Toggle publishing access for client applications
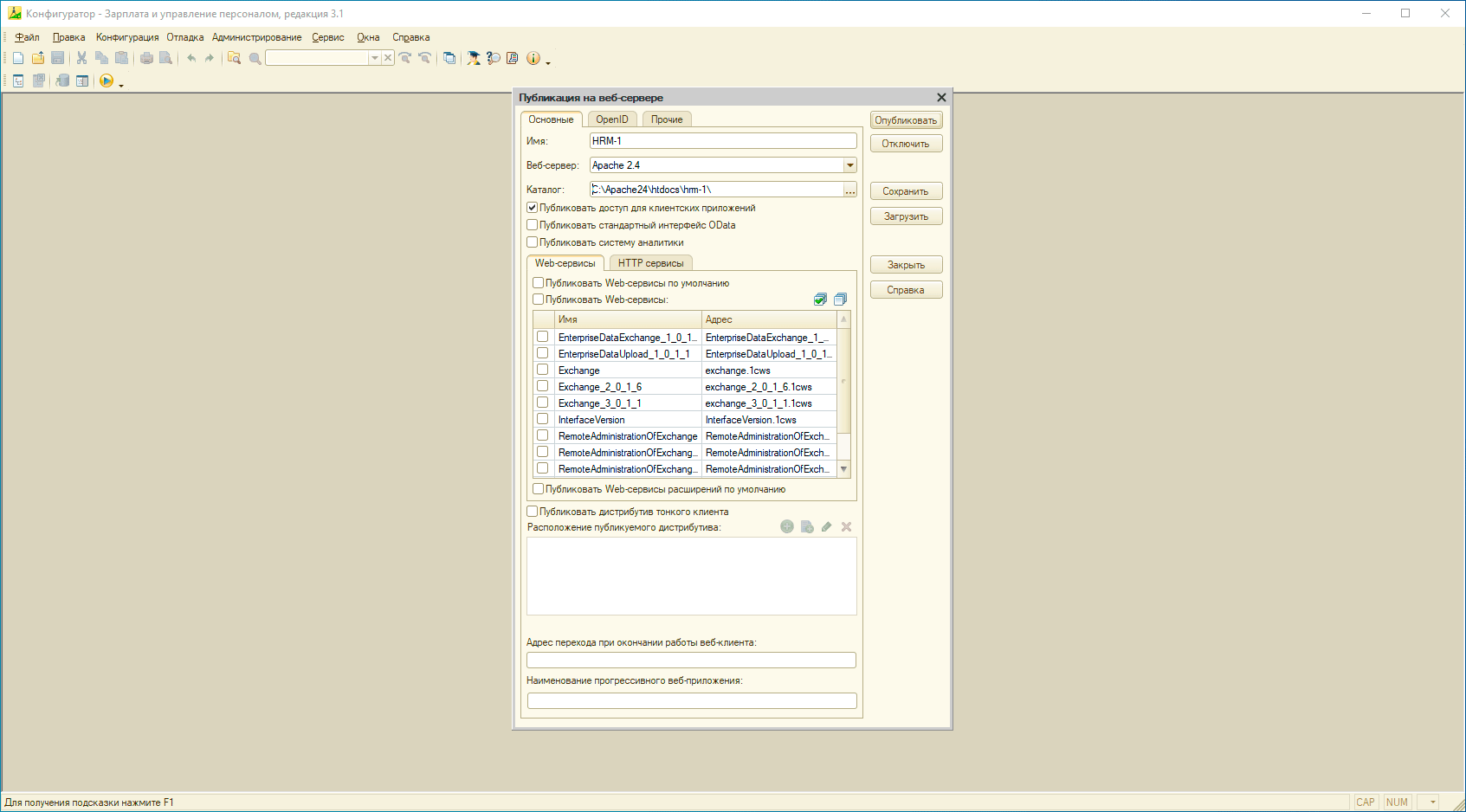The image size is (1466, 812). click(x=533, y=208)
